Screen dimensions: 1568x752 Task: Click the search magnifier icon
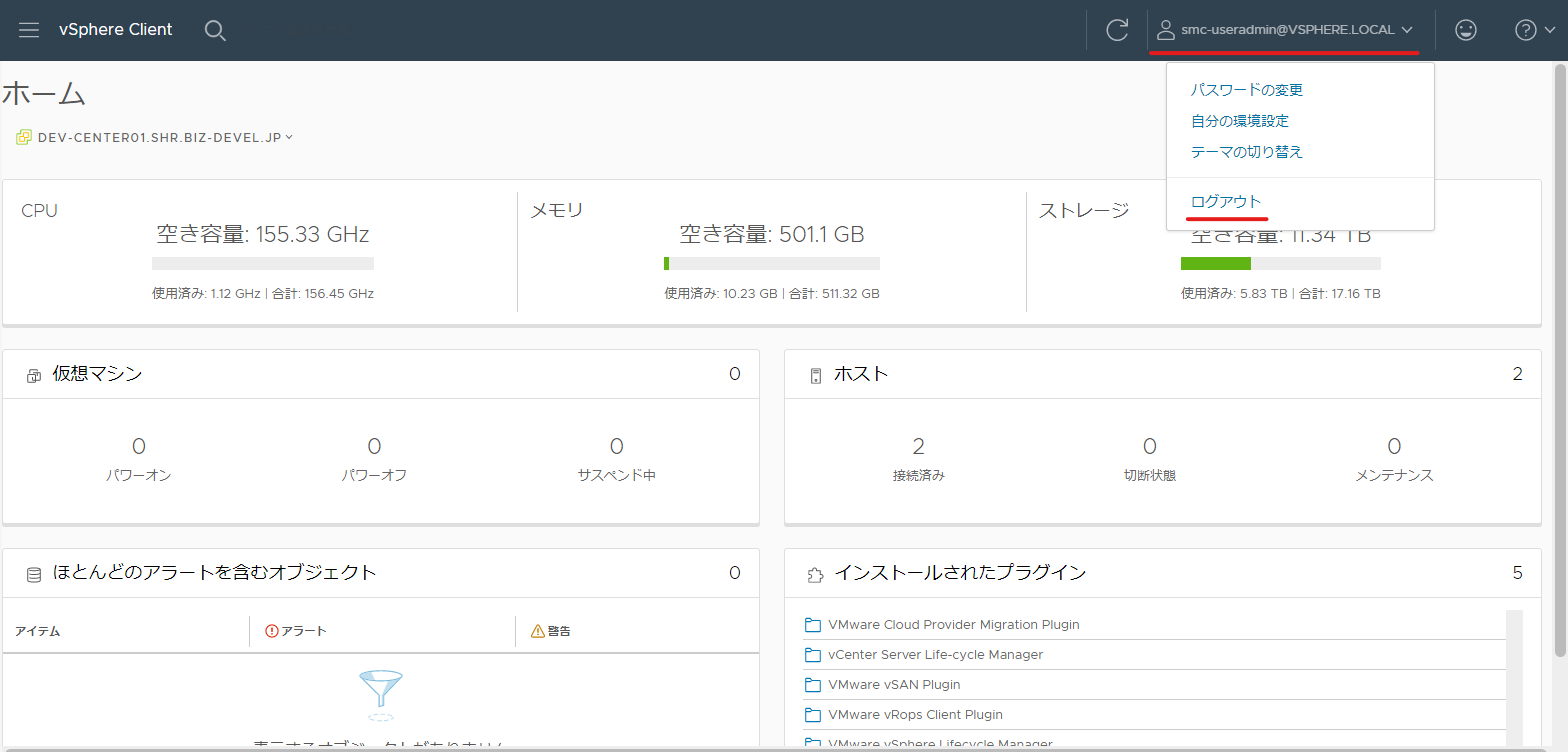pyautogui.click(x=215, y=30)
